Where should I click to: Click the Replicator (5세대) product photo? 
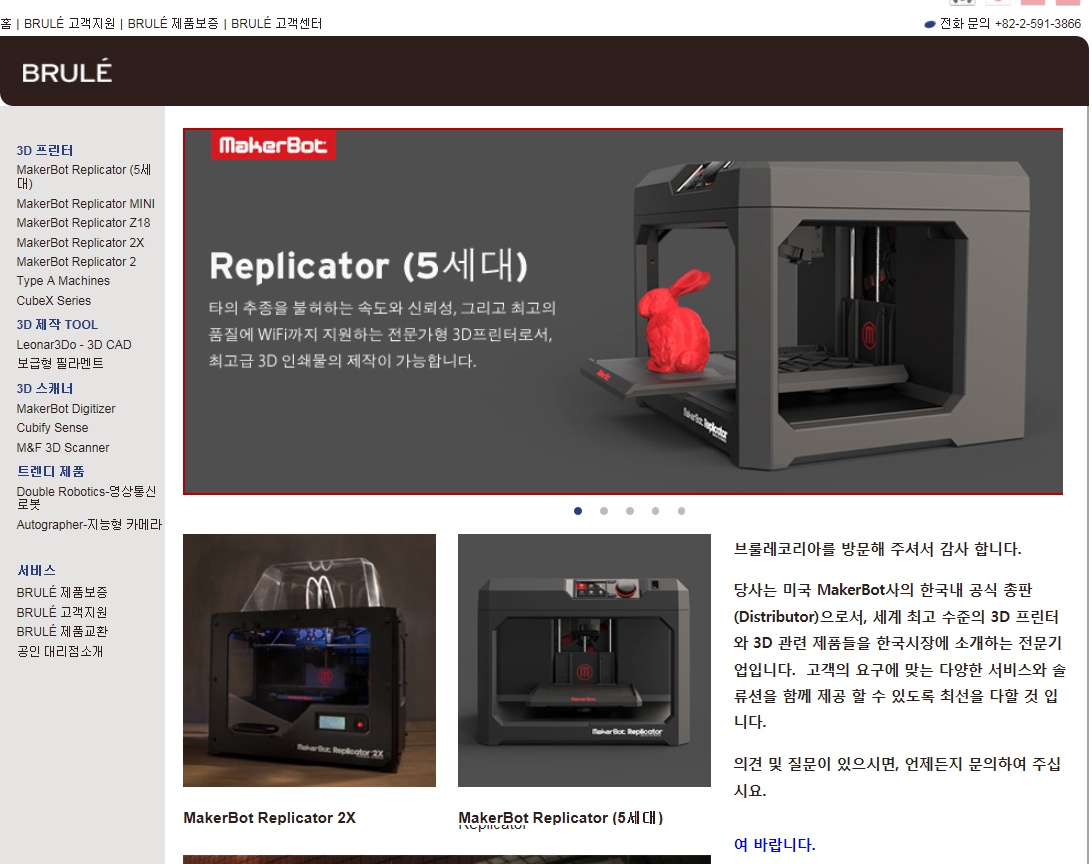click(584, 660)
